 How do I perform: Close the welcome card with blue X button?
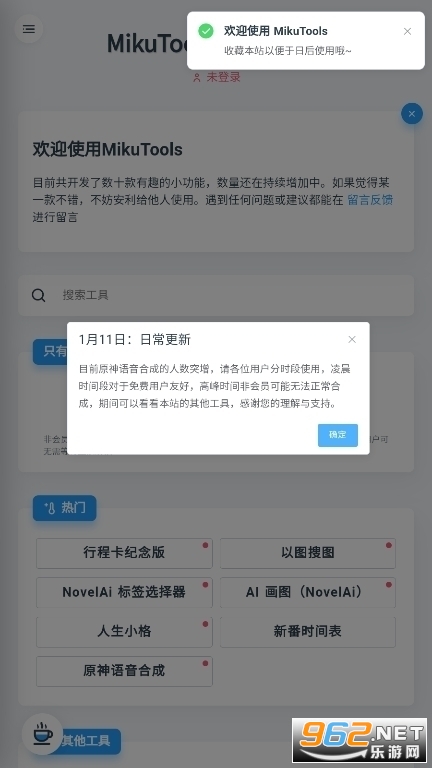click(x=411, y=114)
